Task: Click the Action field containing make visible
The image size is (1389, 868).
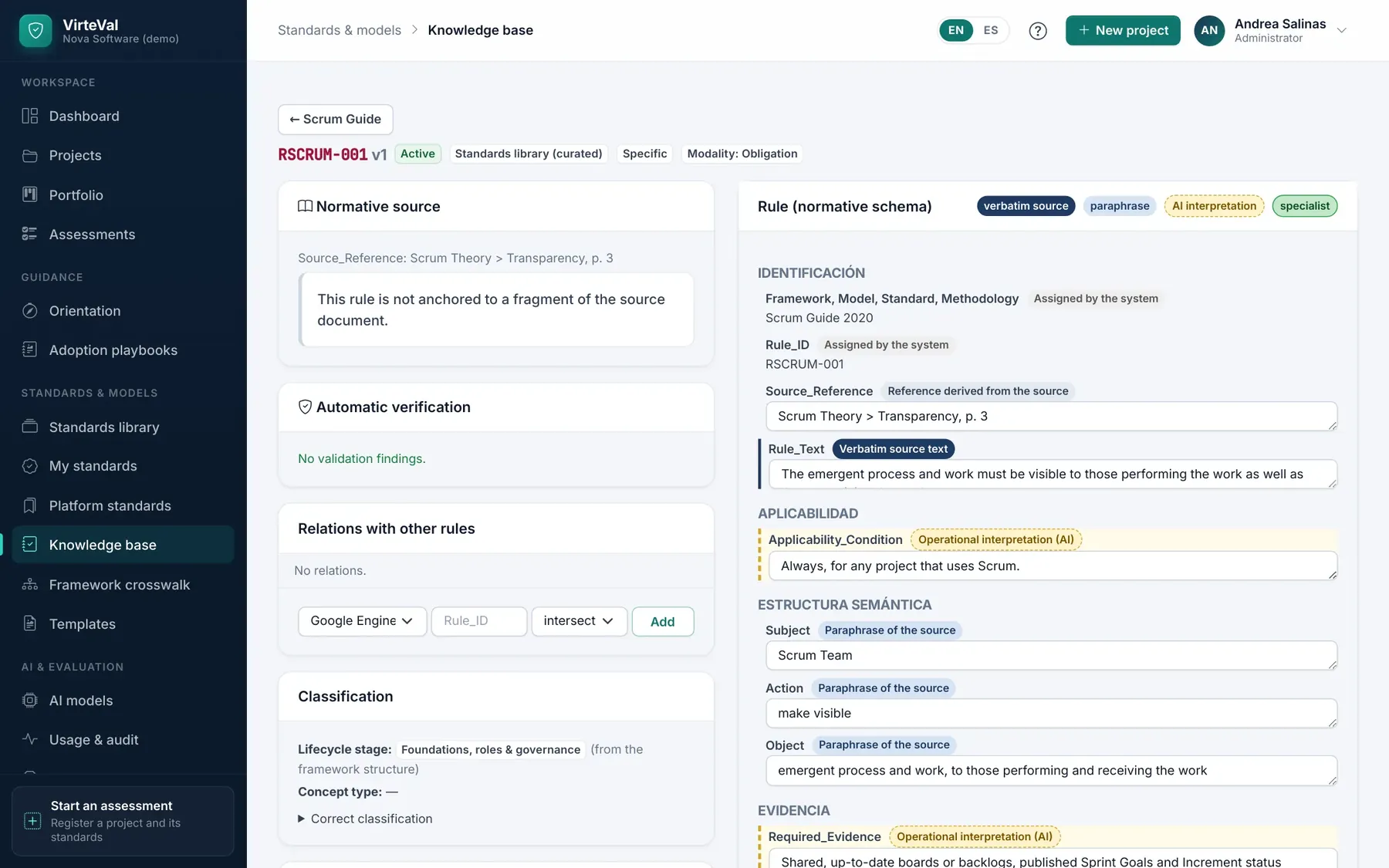Action: (x=1051, y=714)
